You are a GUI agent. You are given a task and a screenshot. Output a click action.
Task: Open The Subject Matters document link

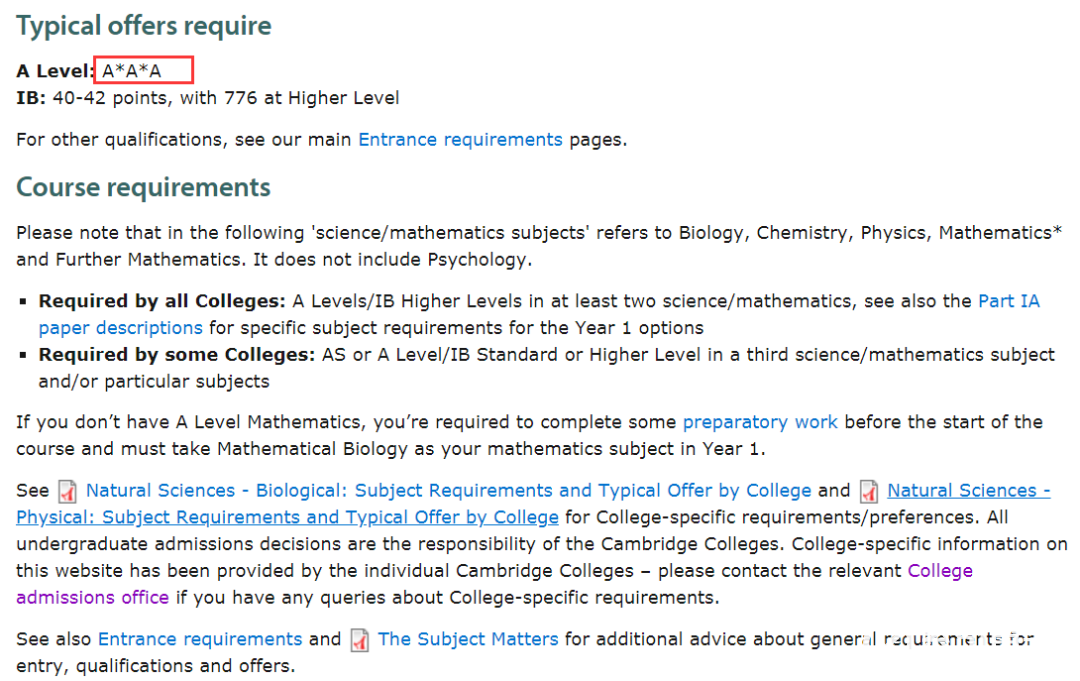click(468, 639)
